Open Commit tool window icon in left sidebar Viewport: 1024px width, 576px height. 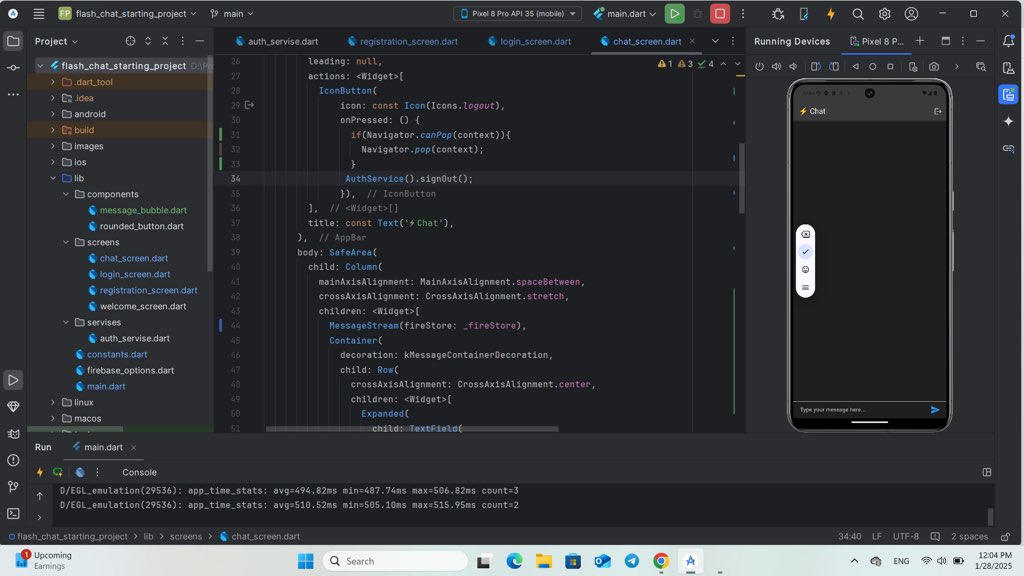(13, 68)
